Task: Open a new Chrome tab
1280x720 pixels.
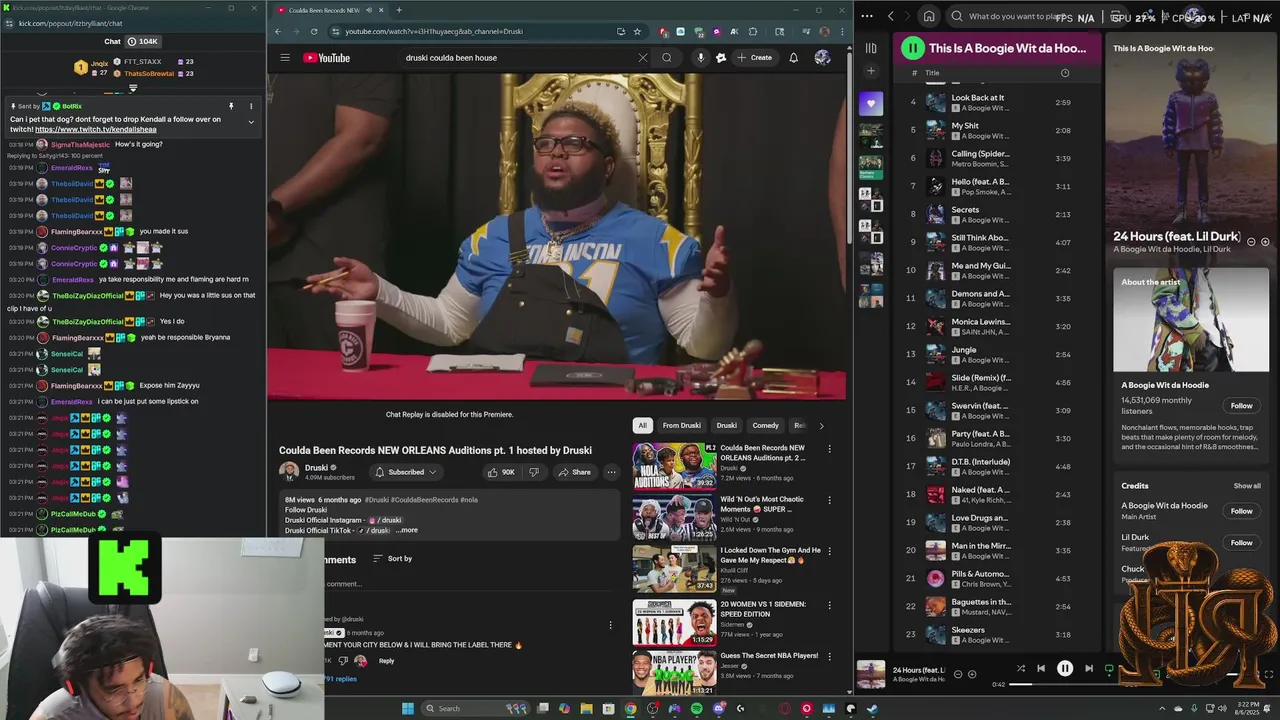Action: tap(399, 10)
